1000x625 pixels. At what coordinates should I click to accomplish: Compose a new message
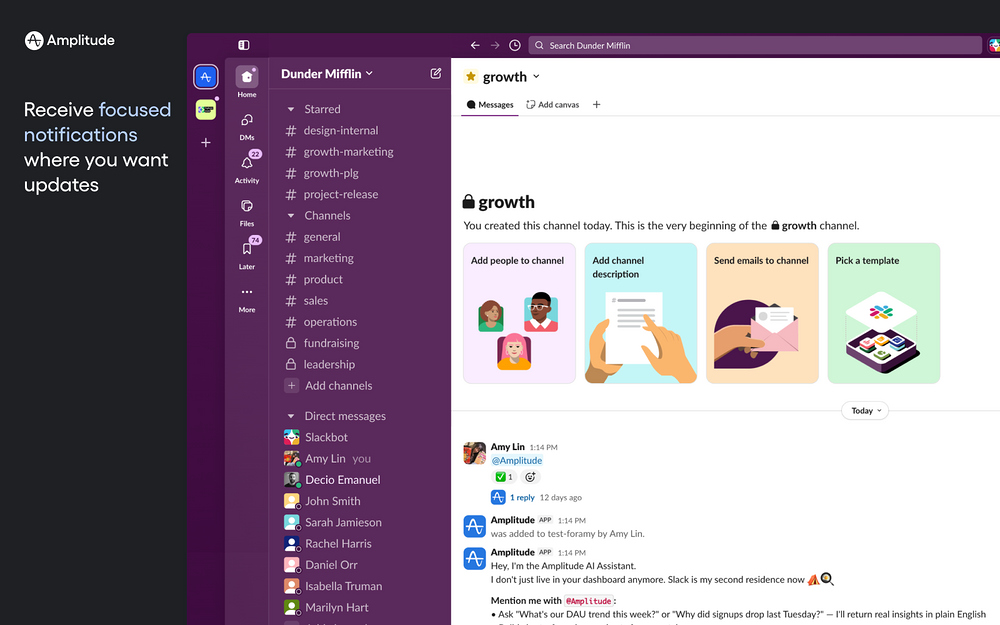436,73
